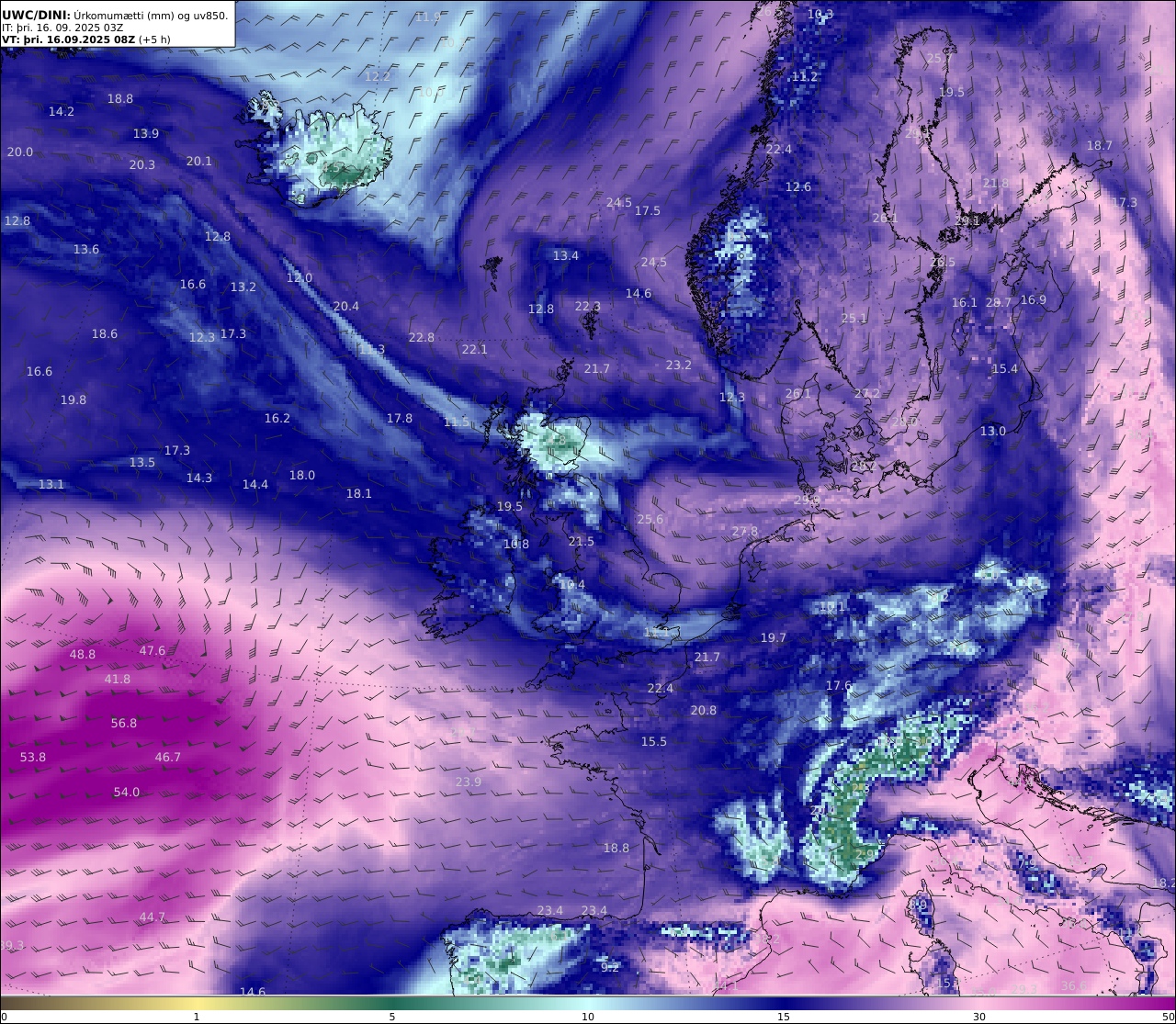1176x1024 pixels.
Task: Select the 14.4 value label
Action: [255, 485]
